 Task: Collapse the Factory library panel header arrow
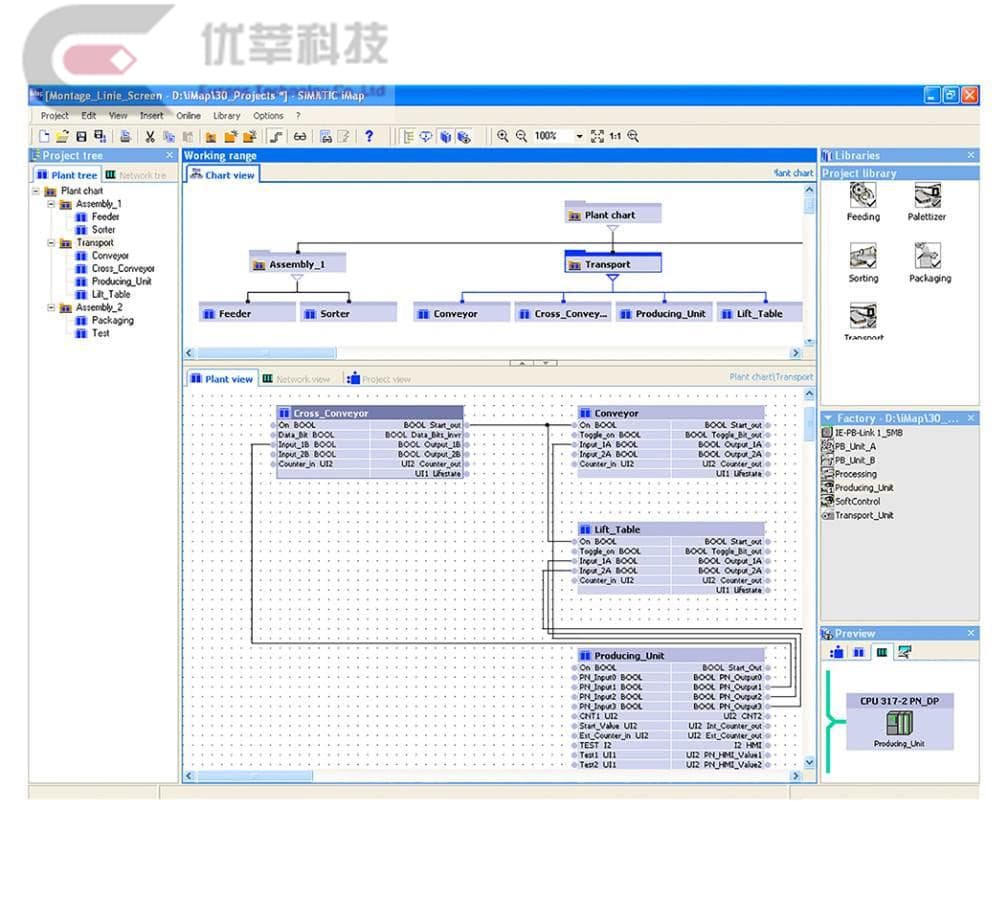[x=828, y=418]
